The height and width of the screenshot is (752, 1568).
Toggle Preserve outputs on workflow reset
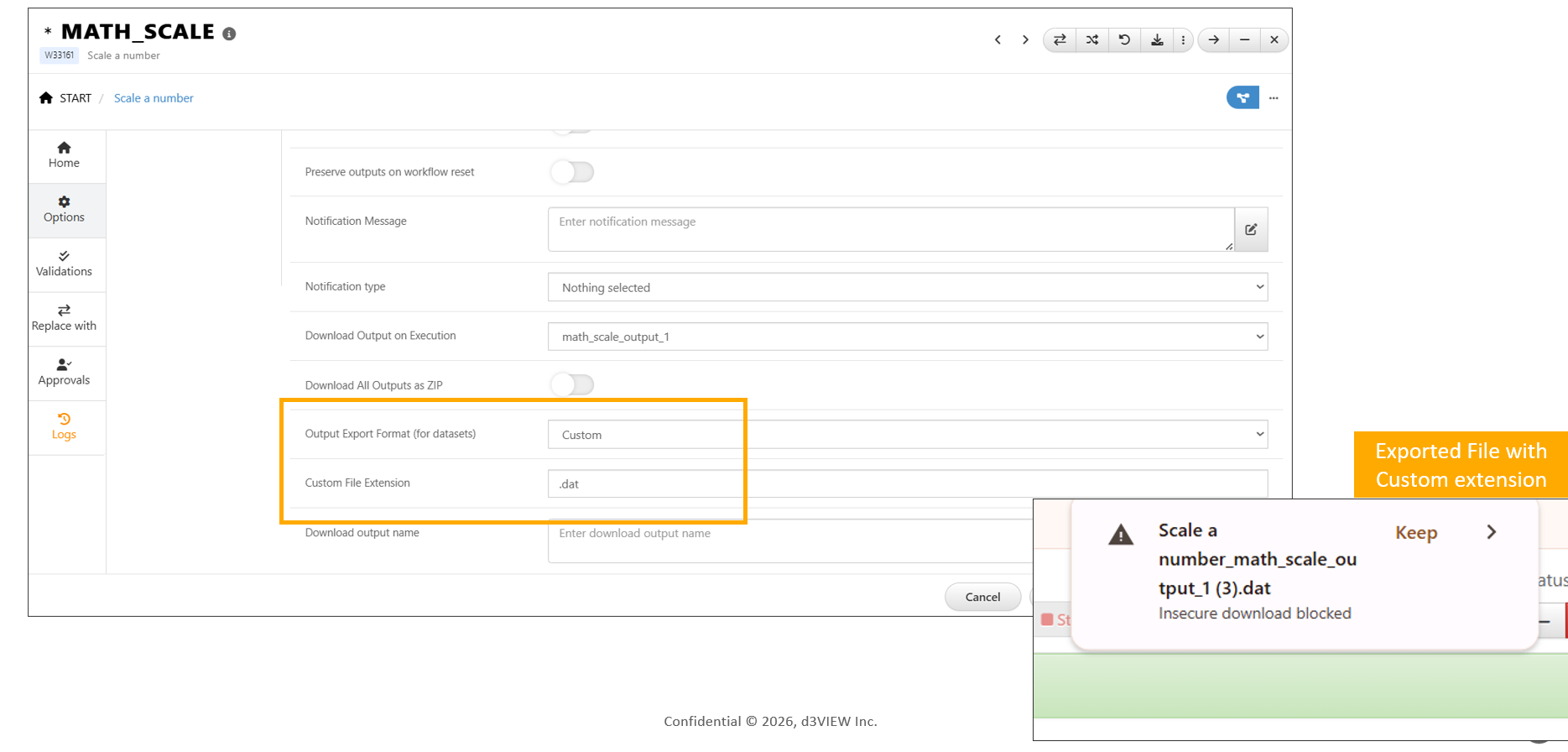(x=572, y=172)
